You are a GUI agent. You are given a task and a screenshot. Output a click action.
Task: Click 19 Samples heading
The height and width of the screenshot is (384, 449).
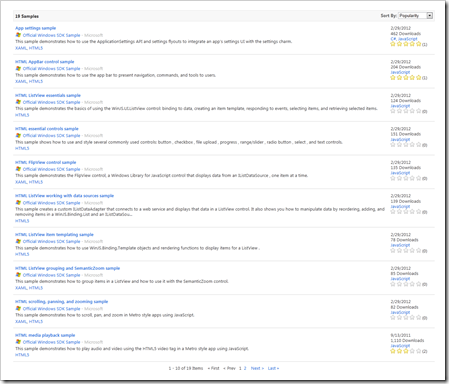[27, 16]
